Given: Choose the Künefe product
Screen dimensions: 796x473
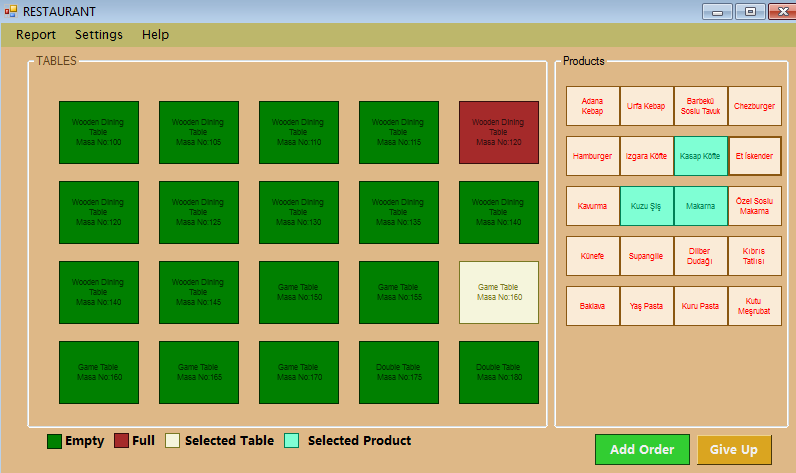Looking at the screenshot, I should [x=592, y=256].
